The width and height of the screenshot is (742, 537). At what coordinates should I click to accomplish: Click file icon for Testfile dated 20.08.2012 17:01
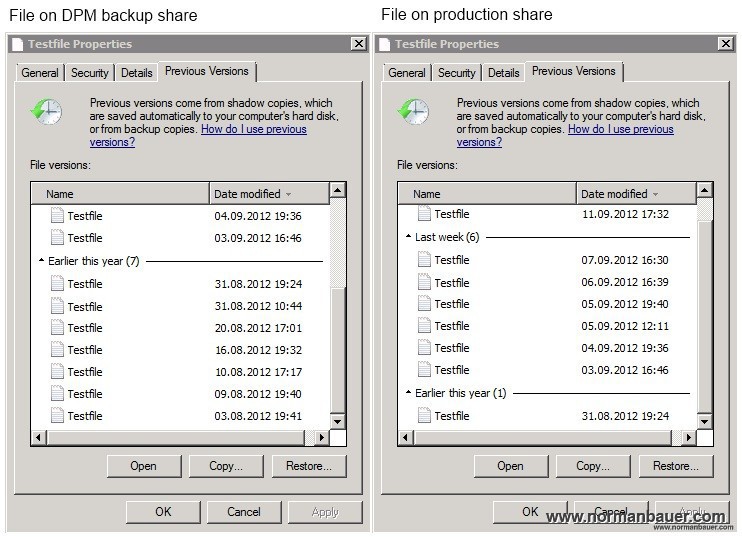tap(57, 328)
